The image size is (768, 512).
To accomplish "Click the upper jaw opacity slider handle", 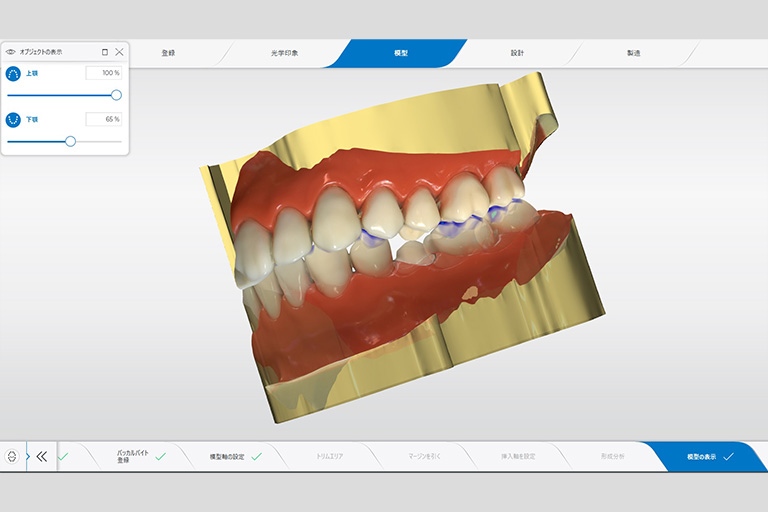I will click(x=116, y=95).
